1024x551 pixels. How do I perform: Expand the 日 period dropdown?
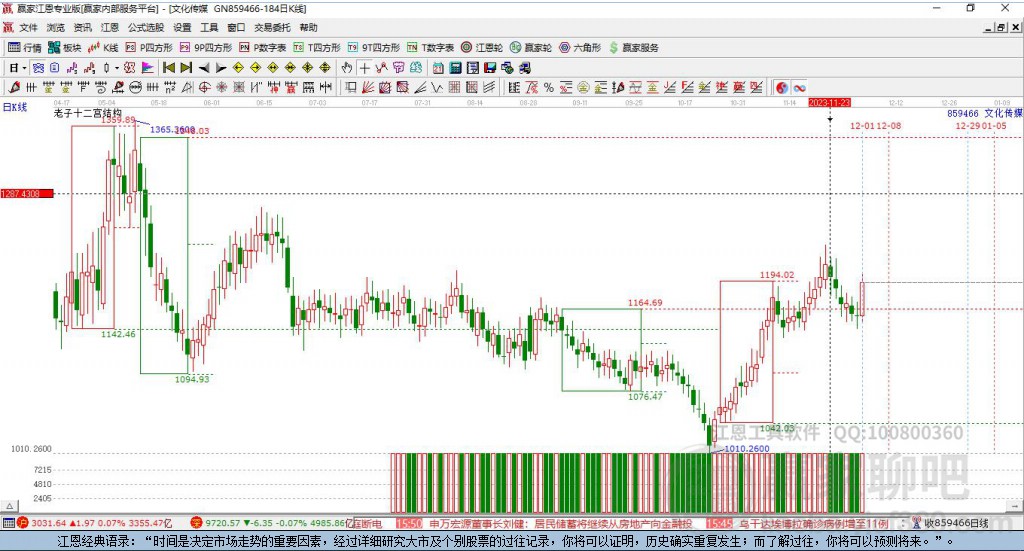pos(16,67)
